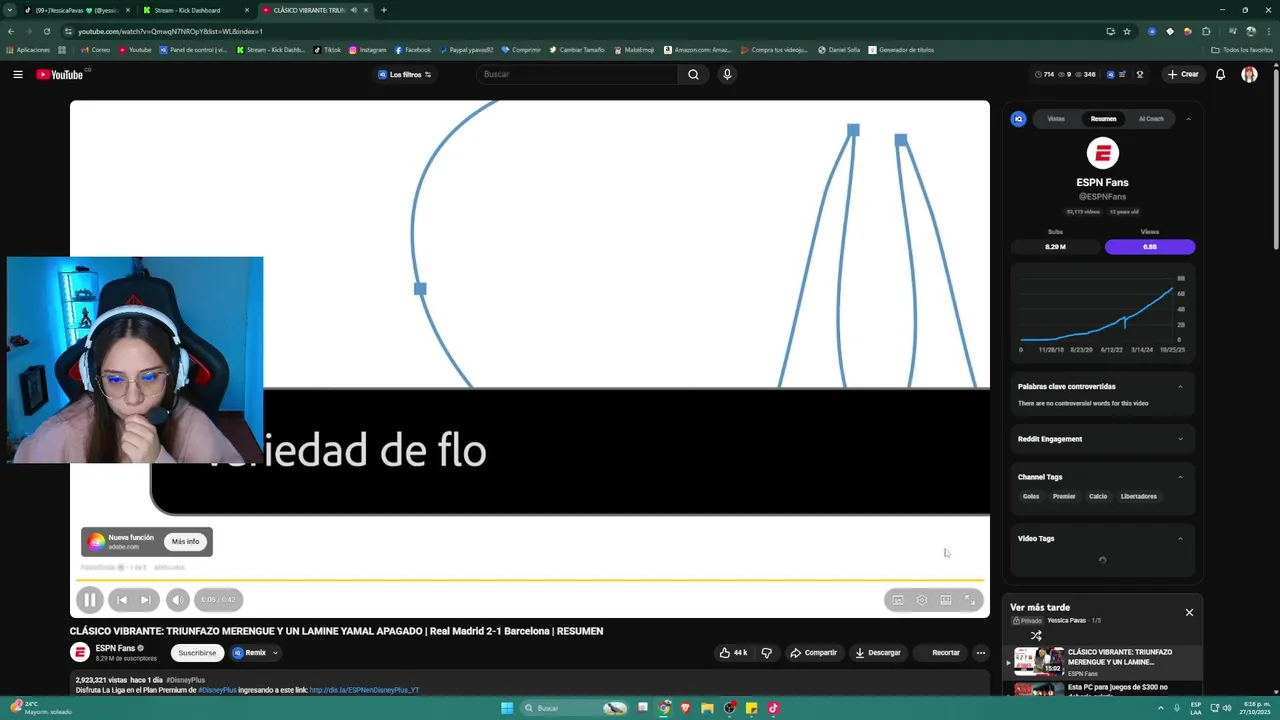Switch to the AI Coach tab
The width and height of the screenshot is (1280, 720).
1151,119
